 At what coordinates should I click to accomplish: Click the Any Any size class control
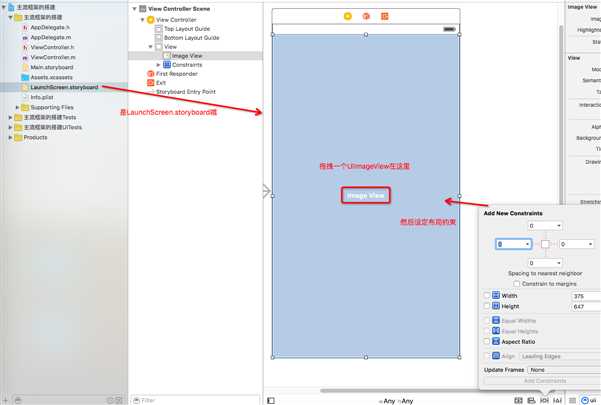pos(396,401)
